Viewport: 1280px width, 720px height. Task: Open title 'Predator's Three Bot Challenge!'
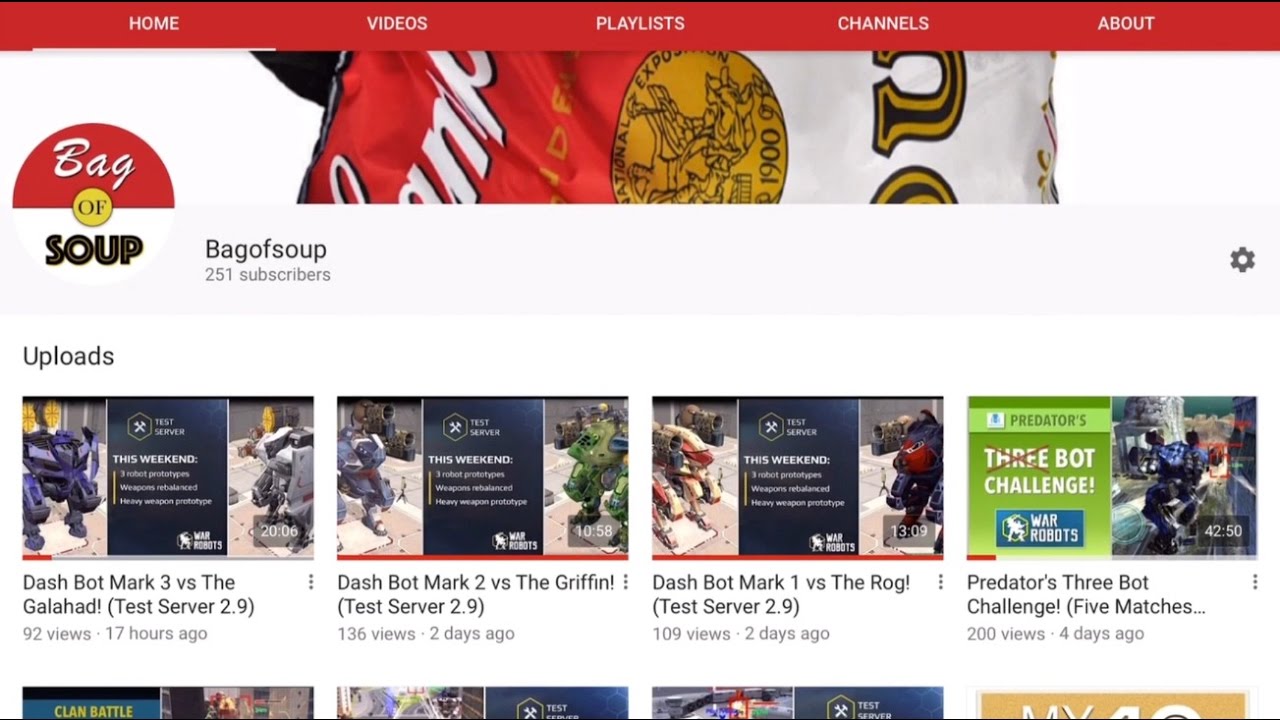[1086, 594]
